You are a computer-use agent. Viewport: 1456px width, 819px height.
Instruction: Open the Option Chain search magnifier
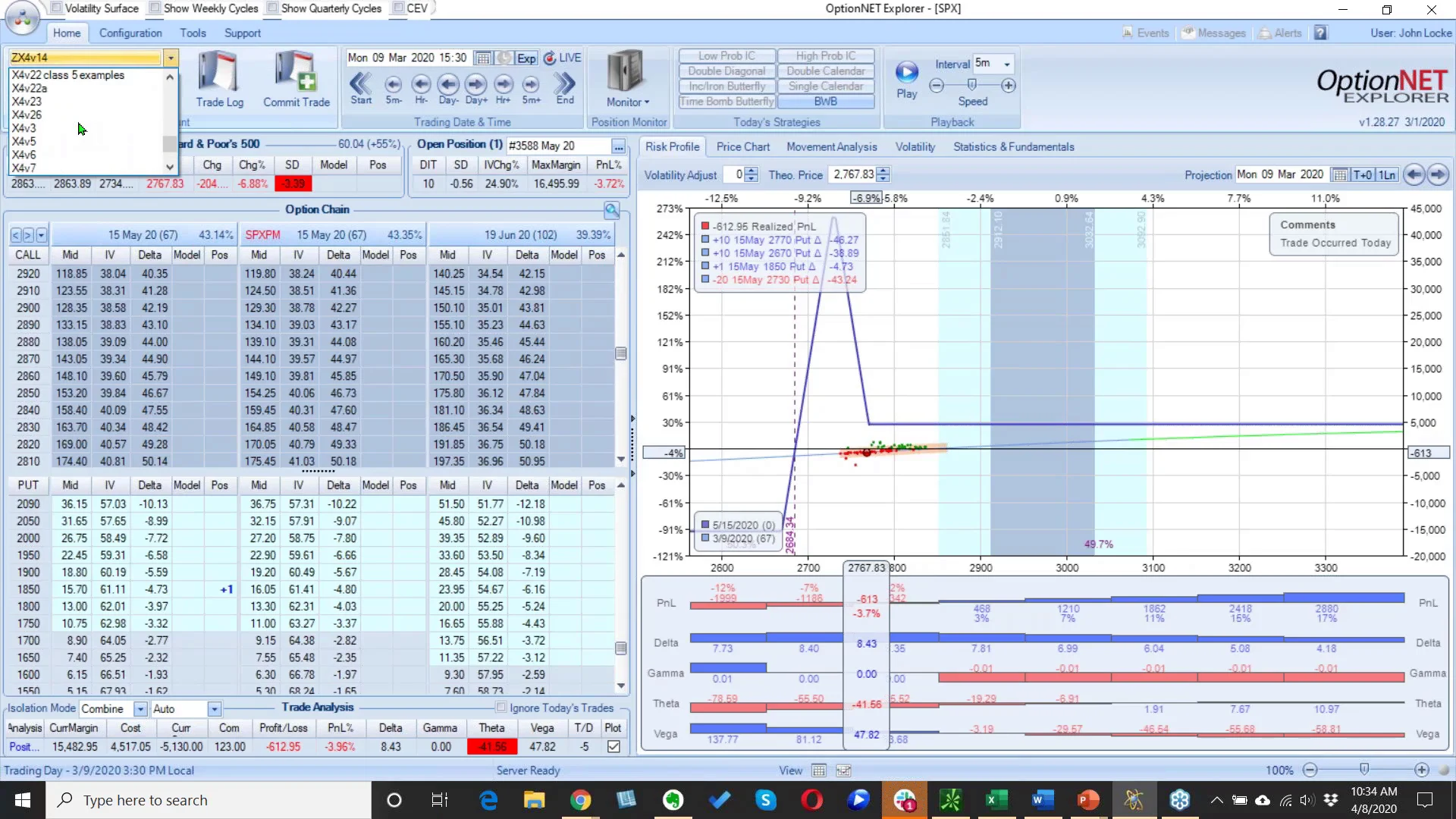(612, 210)
